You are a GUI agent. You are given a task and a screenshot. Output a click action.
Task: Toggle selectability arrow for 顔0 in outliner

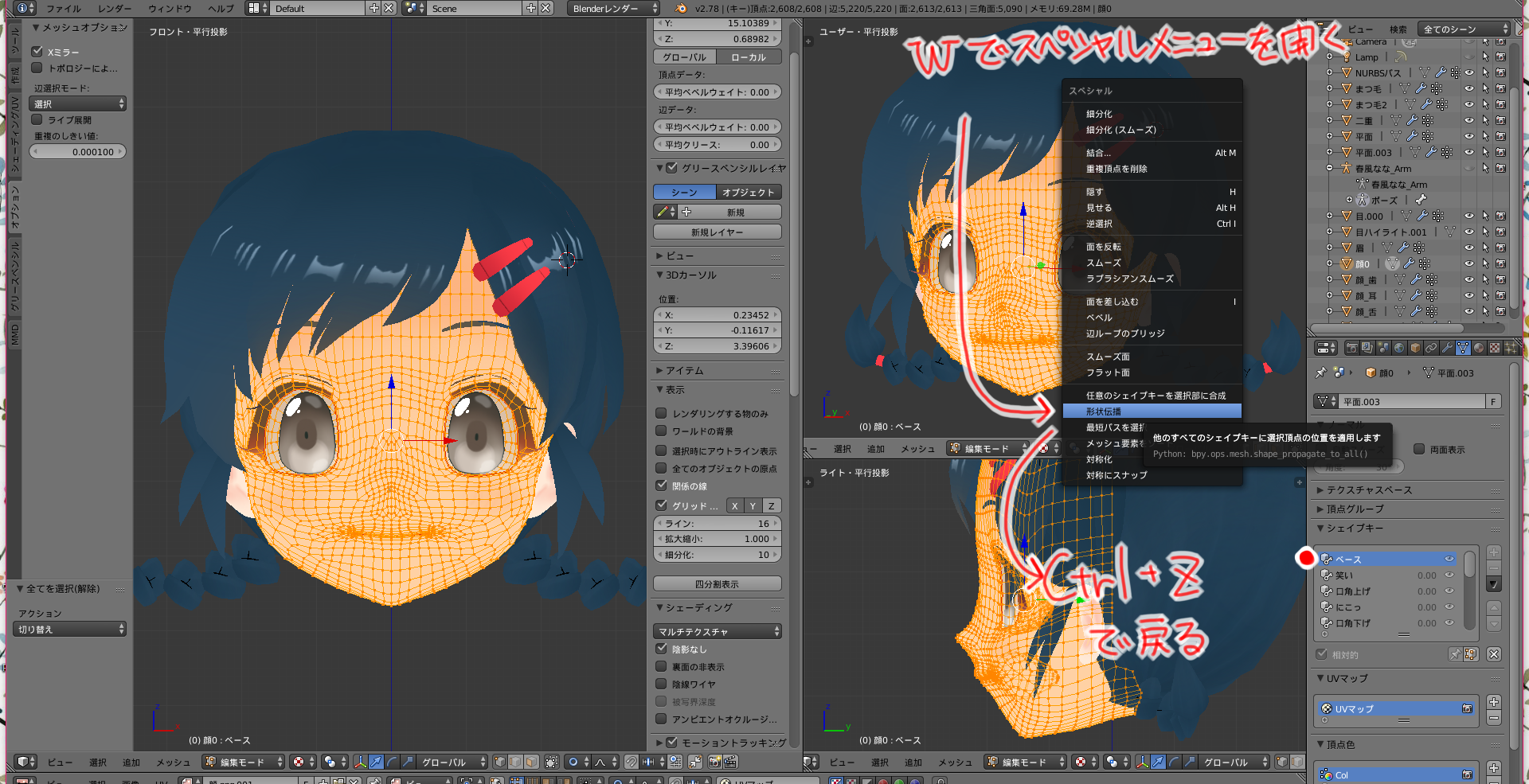(1485, 263)
